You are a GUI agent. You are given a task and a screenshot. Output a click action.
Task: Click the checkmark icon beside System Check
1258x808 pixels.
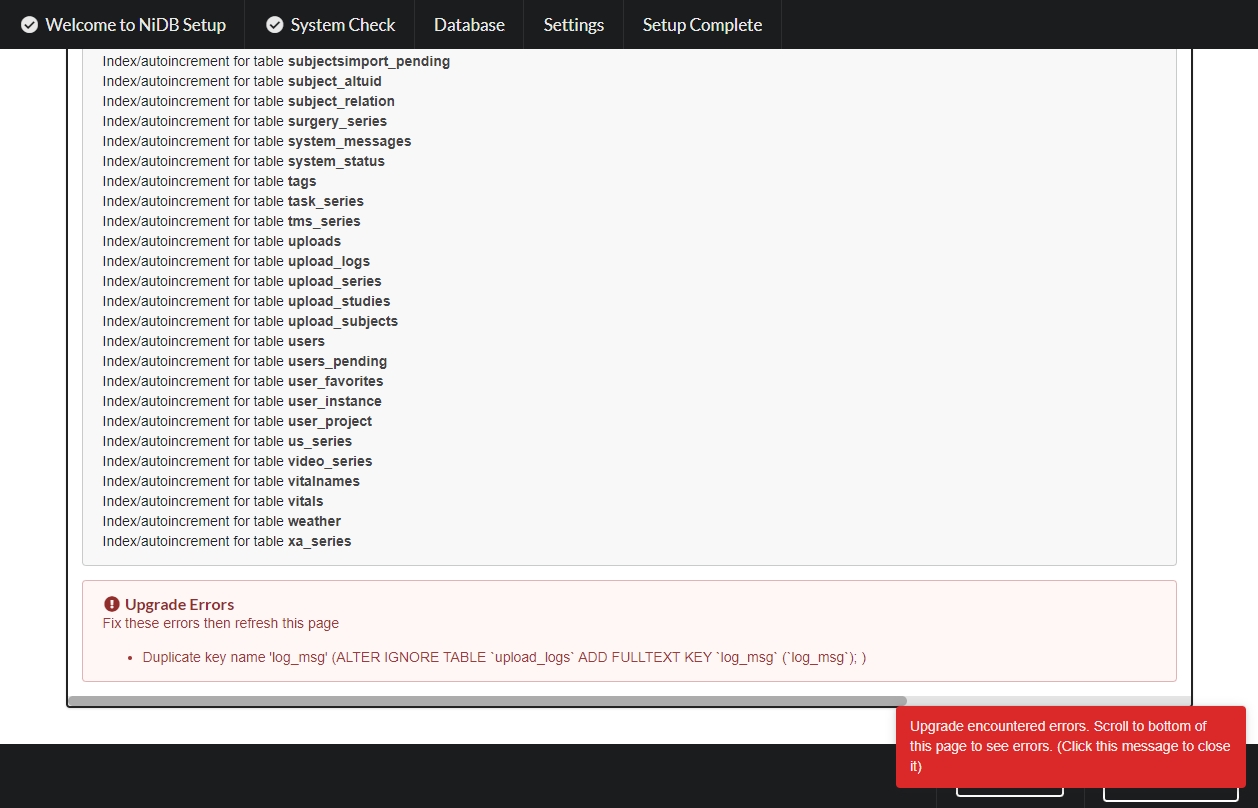click(x=275, y=25)
